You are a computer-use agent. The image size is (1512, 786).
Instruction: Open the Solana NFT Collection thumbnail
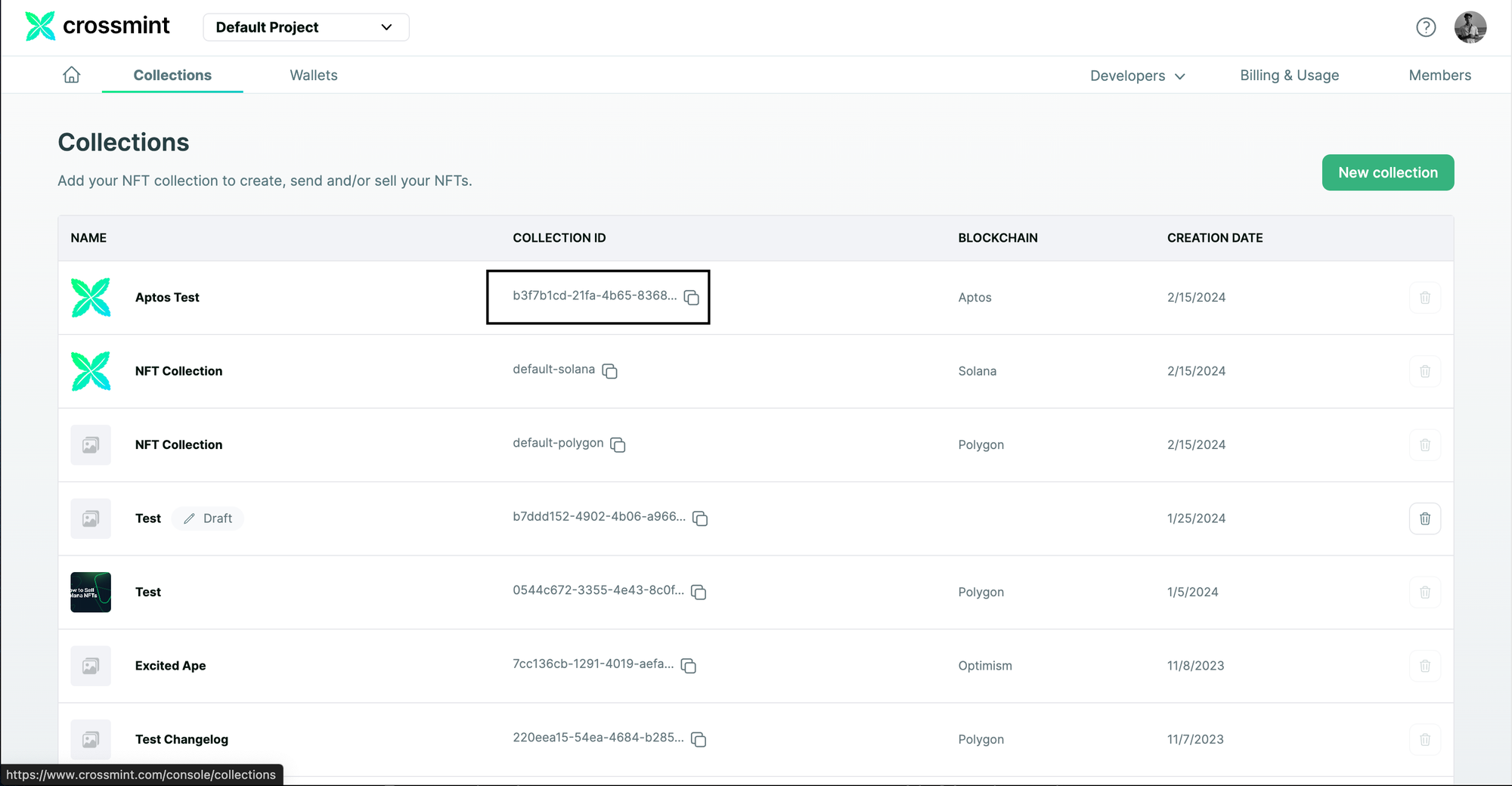click(x=91, y=371)
